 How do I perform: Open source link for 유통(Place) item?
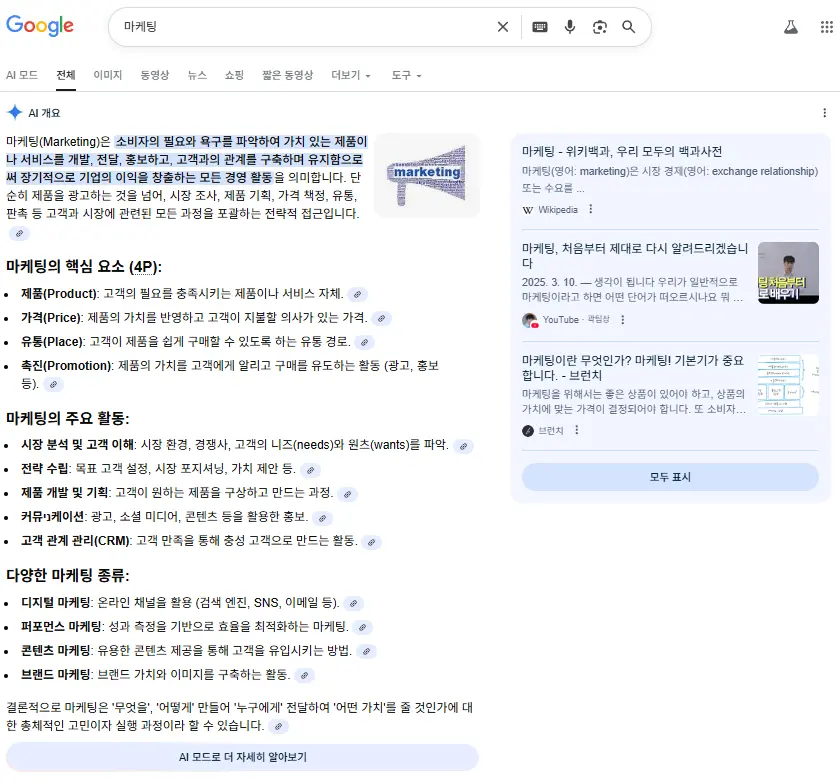point(364,342)
